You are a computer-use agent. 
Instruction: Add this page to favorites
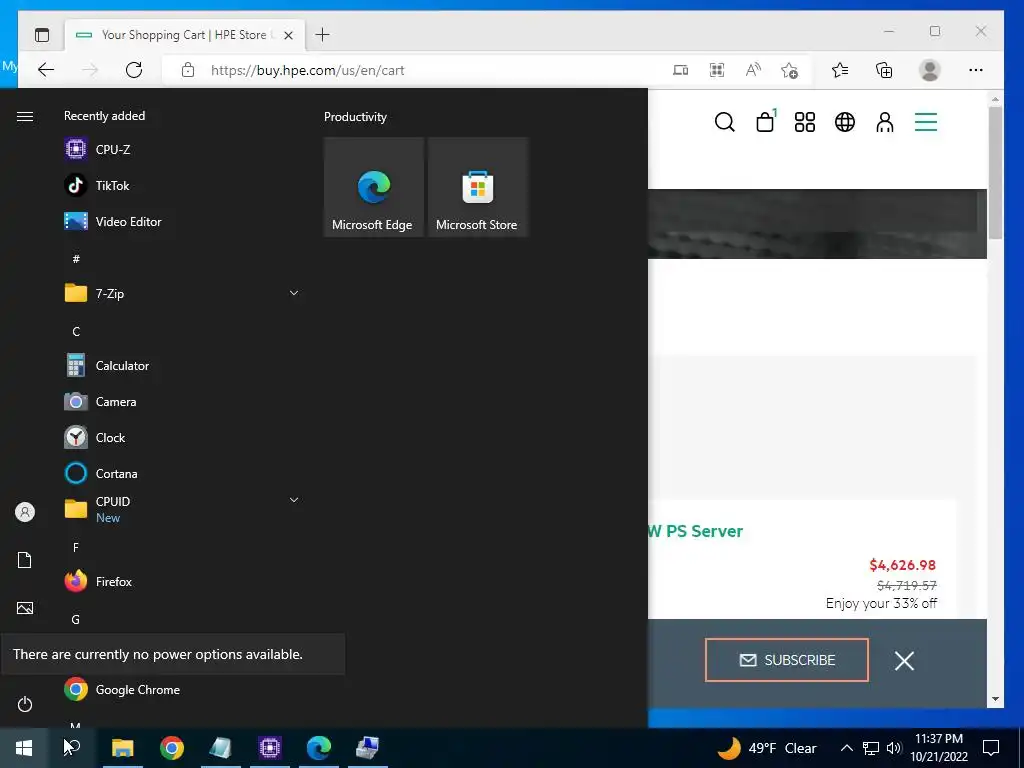790,70
